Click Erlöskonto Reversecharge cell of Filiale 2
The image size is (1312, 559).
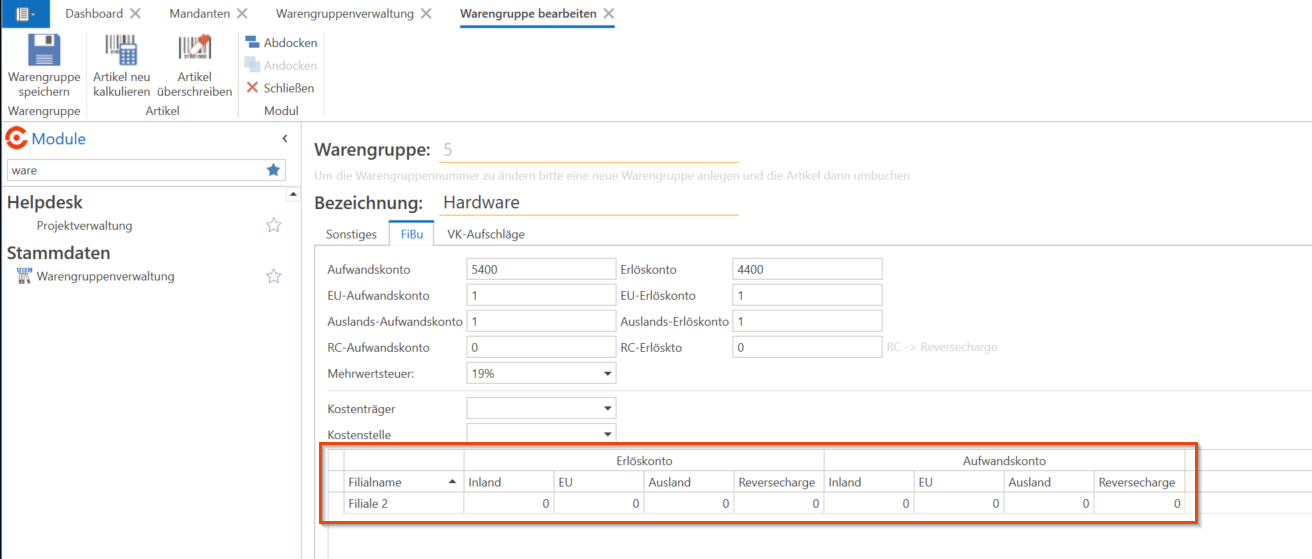[778, 504]
